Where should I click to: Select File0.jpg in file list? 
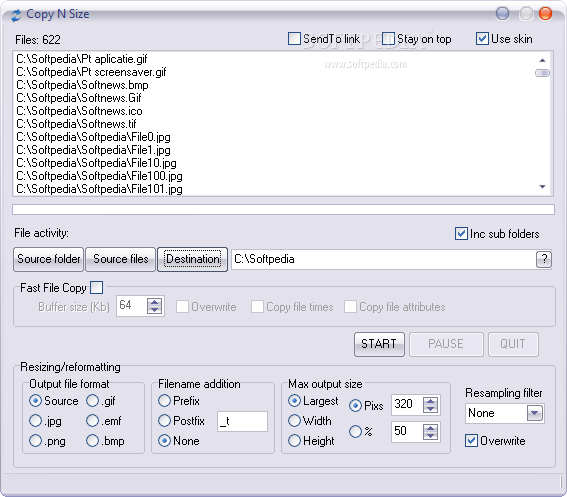[x=93, y=137]
